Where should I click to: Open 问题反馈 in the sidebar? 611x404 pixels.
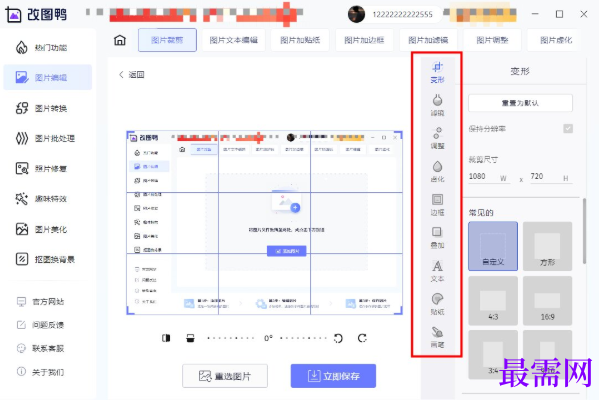tap(41, 325)
